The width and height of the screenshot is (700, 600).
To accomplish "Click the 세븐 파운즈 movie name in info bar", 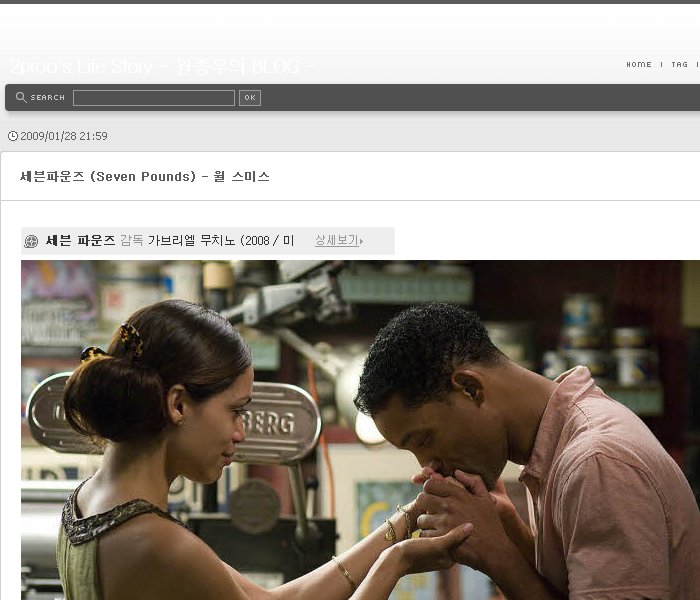I will tap(80, 241).
